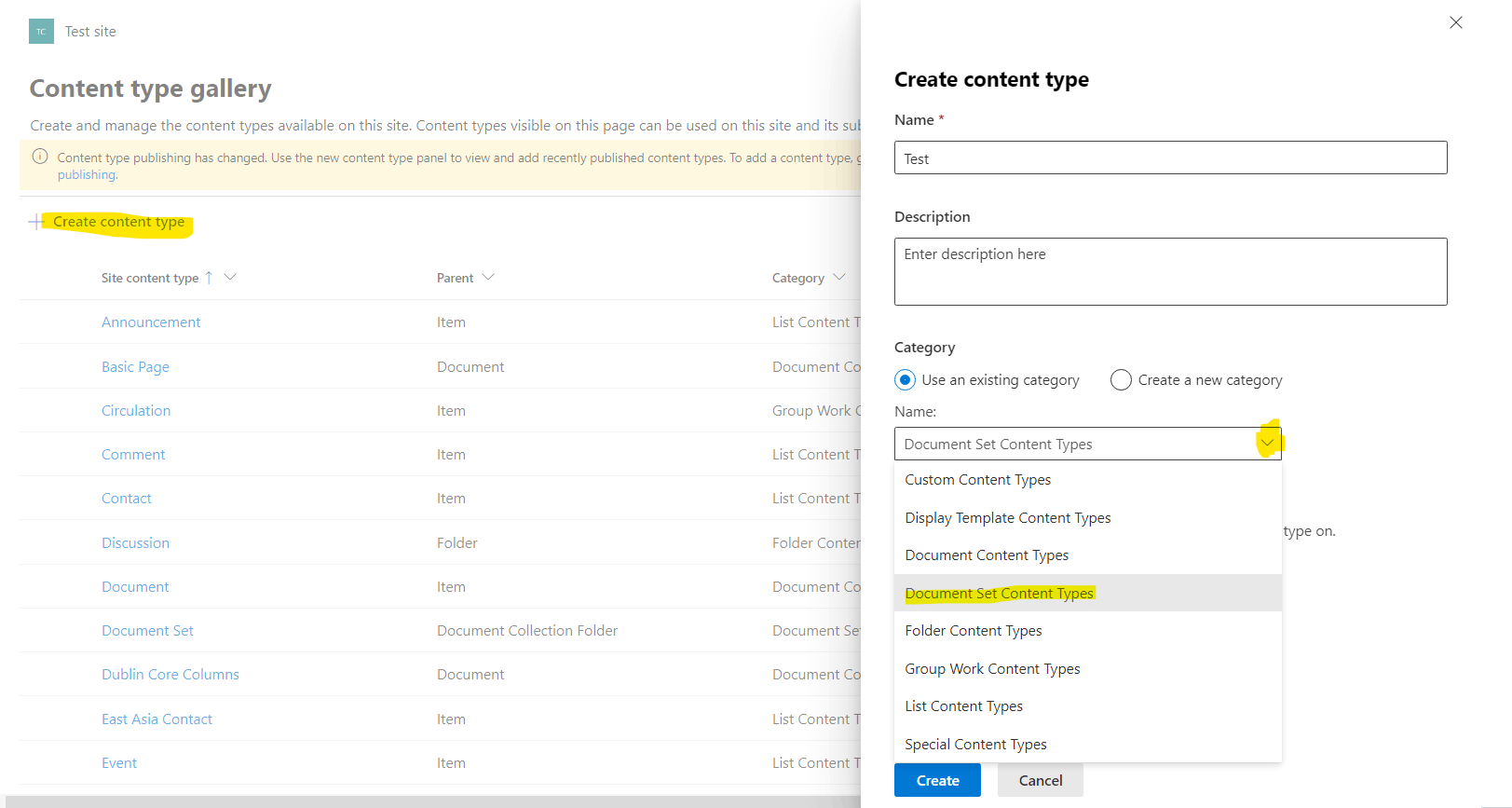This screenshot has height=808, width=1512.
Task: Click the Create button
Action: (x=937, y=781)
